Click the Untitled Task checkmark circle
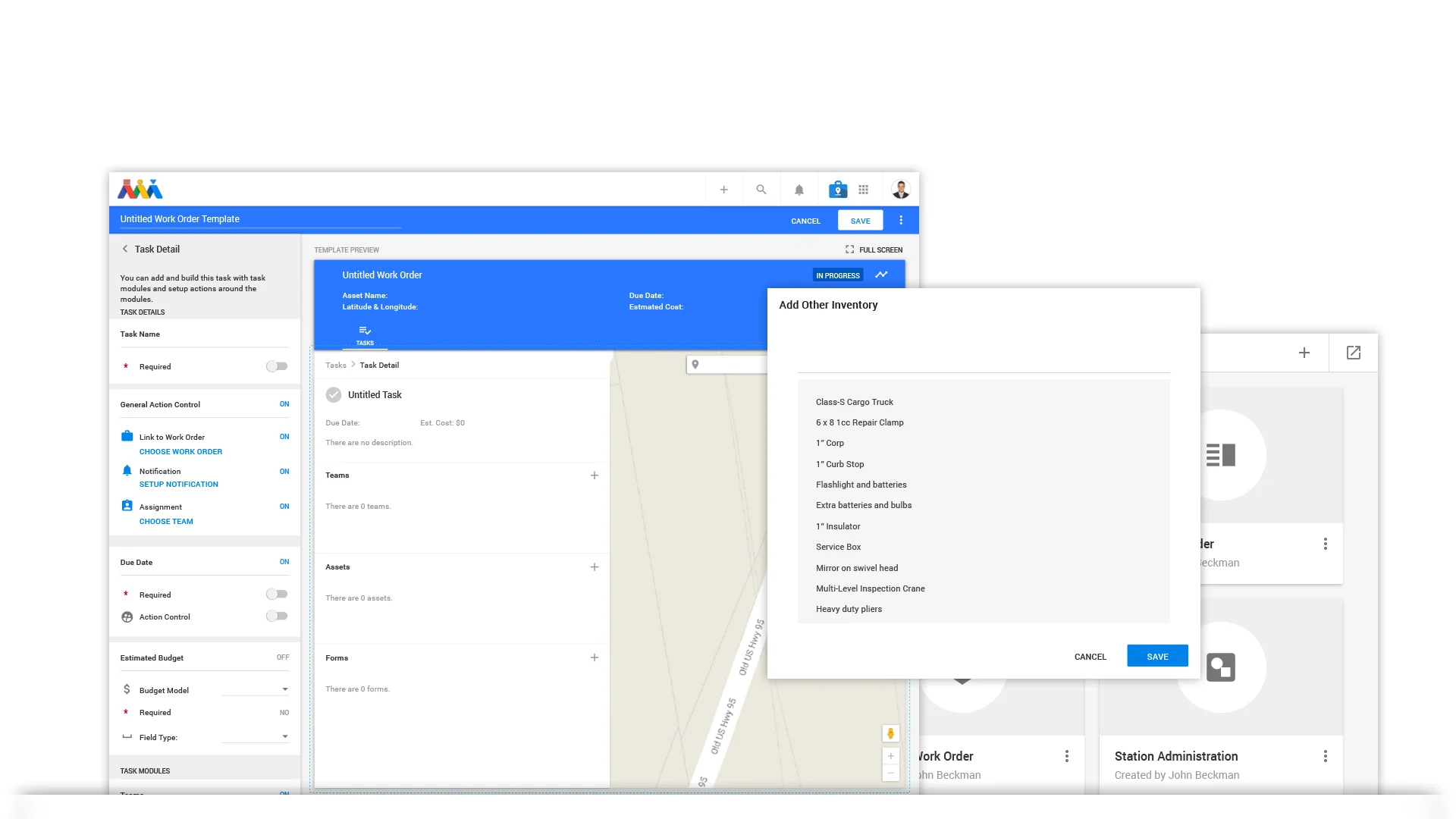The height and width of the screenshot is (819, 1456). (x=334, y=394)
